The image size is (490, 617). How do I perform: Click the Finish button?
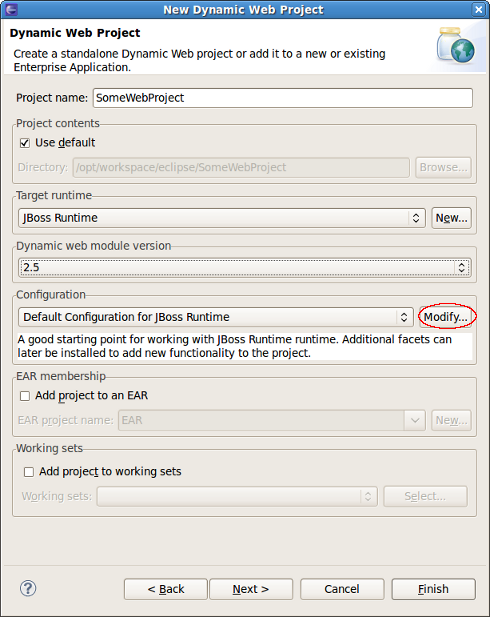(433, 589)
